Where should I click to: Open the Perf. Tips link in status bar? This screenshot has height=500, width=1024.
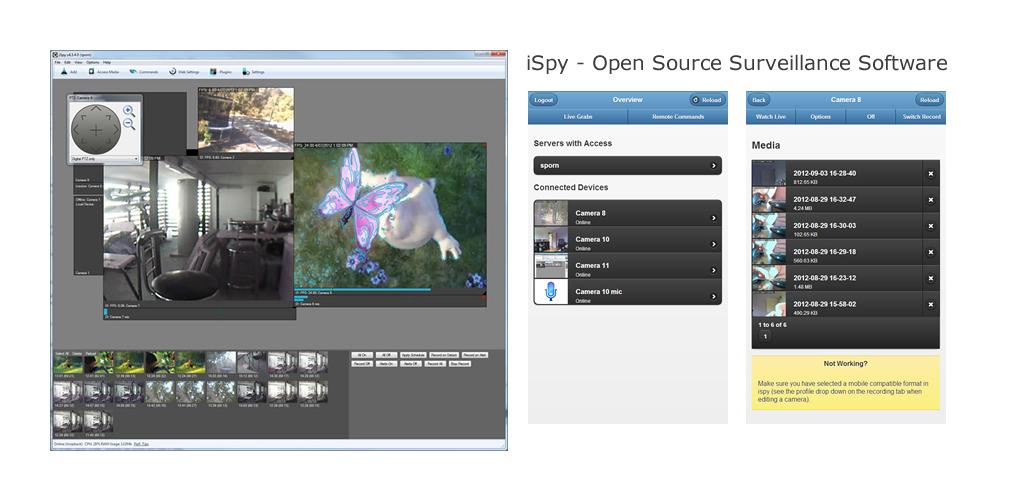pyautogui.click(x=141, y=444)
